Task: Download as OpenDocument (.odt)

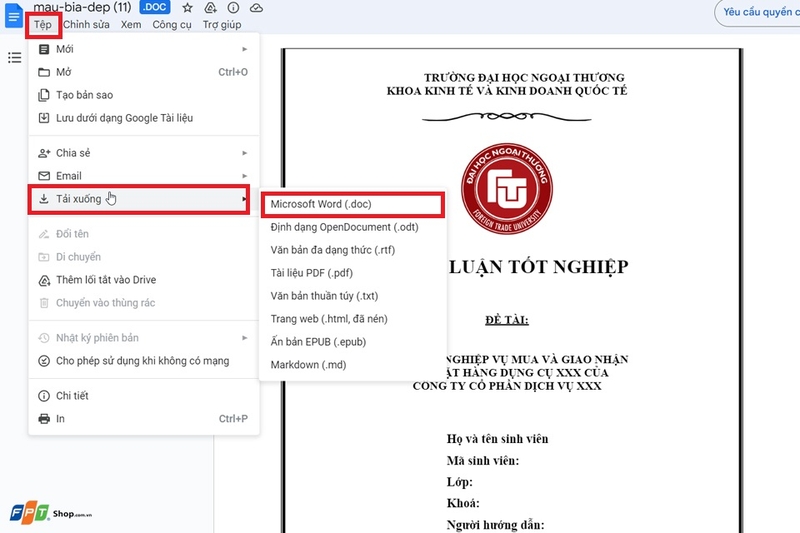Action: [x=353, y=227]
